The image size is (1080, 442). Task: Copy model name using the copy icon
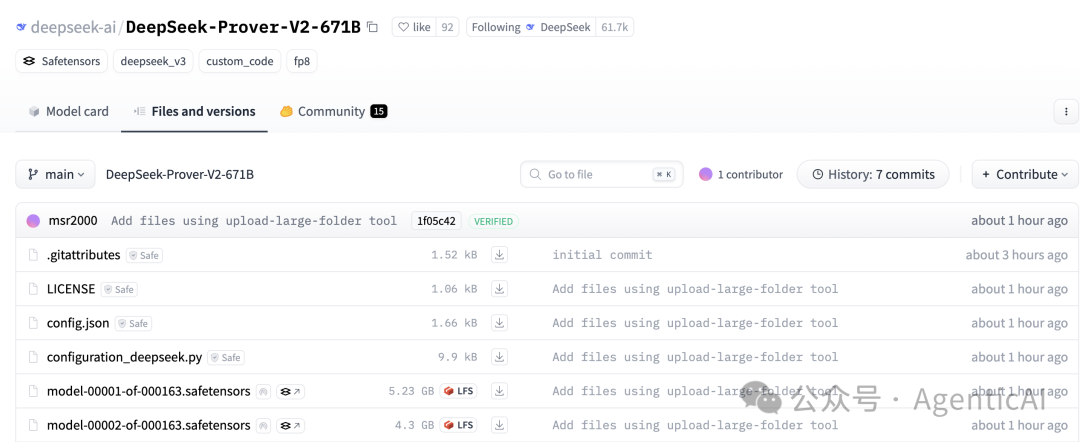(373, 27)
